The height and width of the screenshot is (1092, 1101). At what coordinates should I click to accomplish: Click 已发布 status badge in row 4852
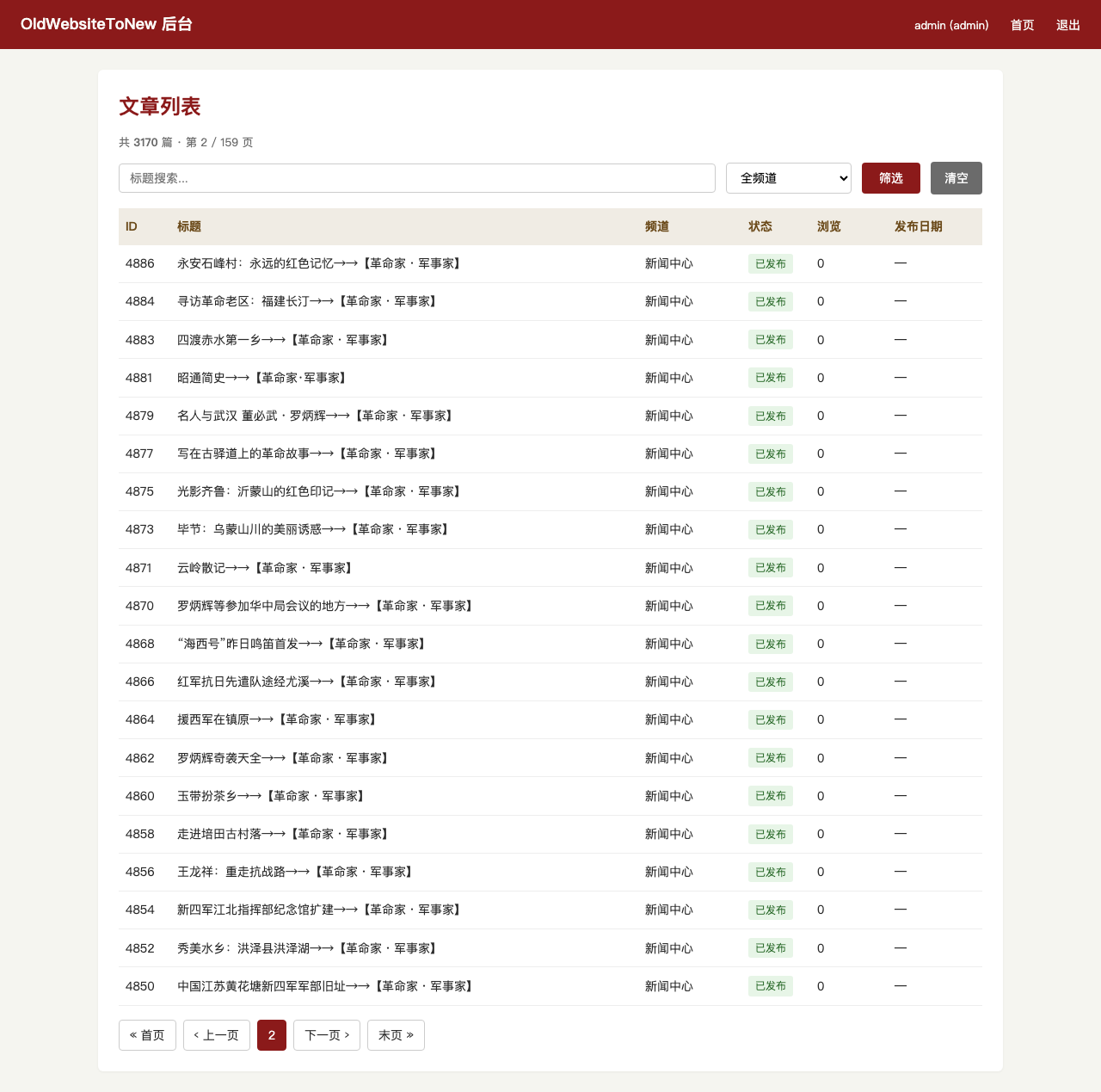pos(771,948)
